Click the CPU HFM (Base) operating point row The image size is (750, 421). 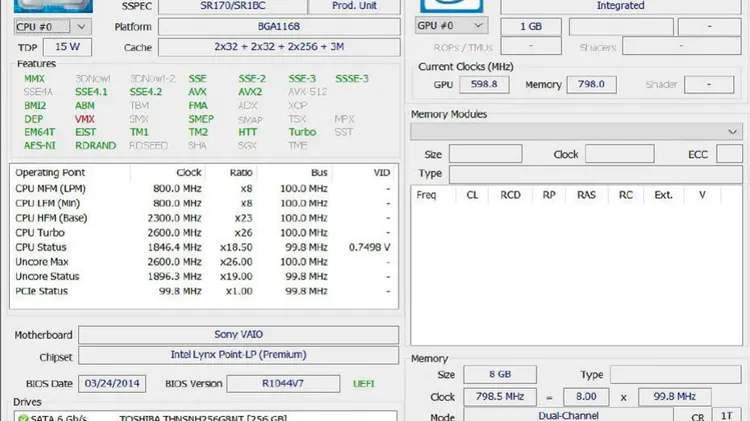pos(204,218)
